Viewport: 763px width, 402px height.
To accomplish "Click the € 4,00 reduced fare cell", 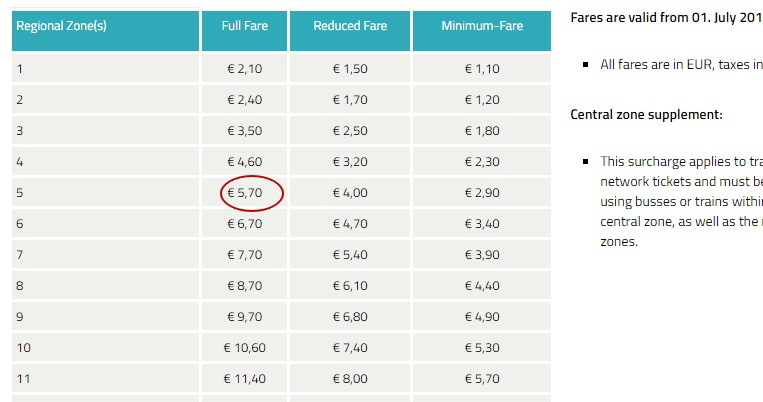I will click(350, 192).
